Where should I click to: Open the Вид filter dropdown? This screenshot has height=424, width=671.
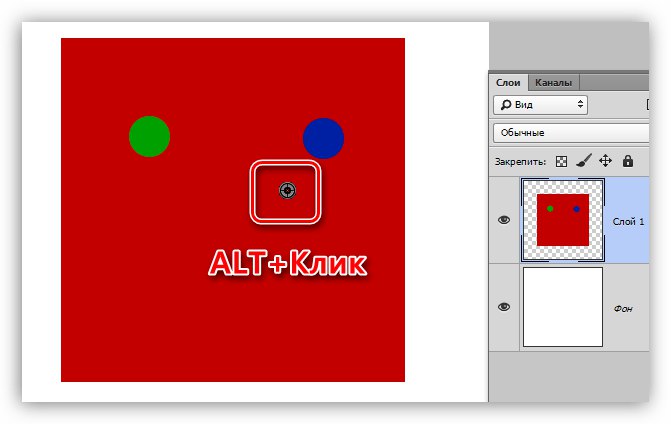click(540, 105)
